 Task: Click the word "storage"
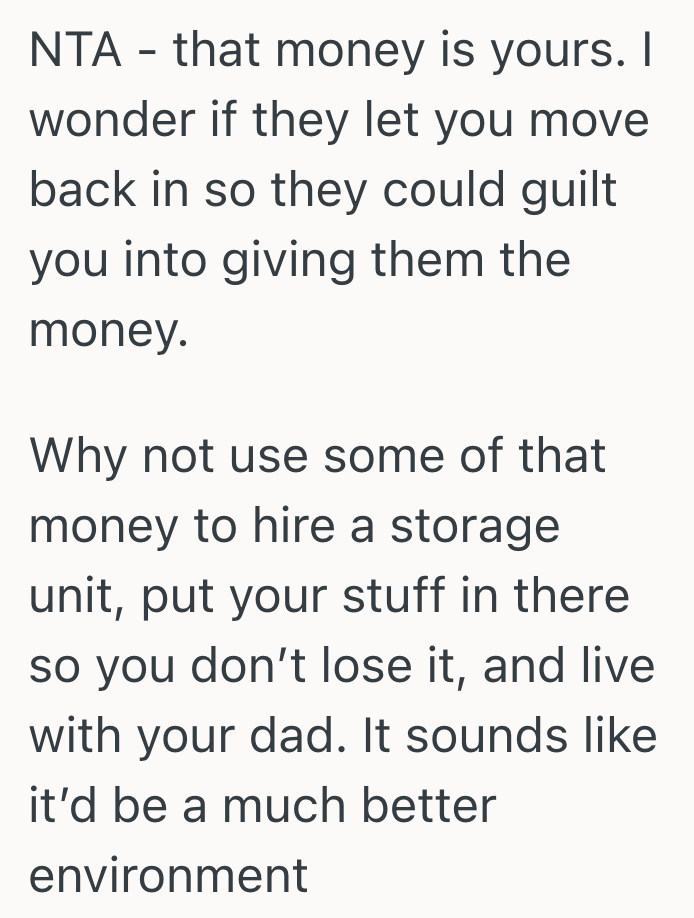476,526
